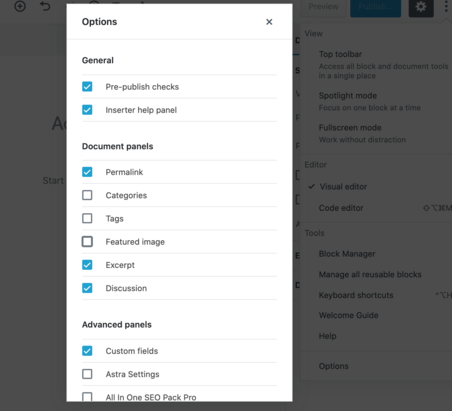Screen dimensions: 452x411
Task: Disable the Permalink panel checkbox
Action: click(x=87, y=172)
